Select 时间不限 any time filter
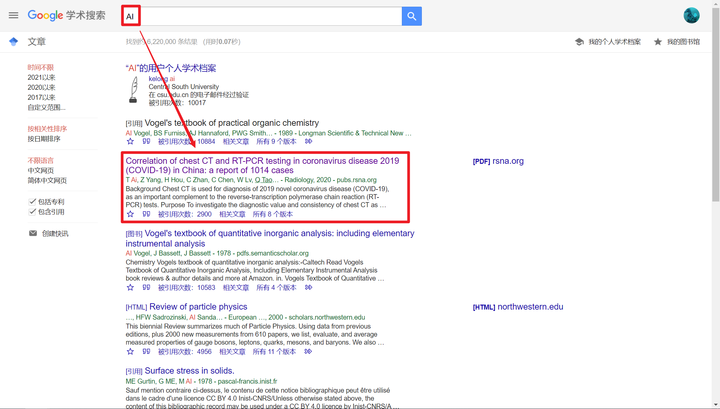Image resolution: width=720 pixels, height=409 pixels. click(x=40, y=67)
